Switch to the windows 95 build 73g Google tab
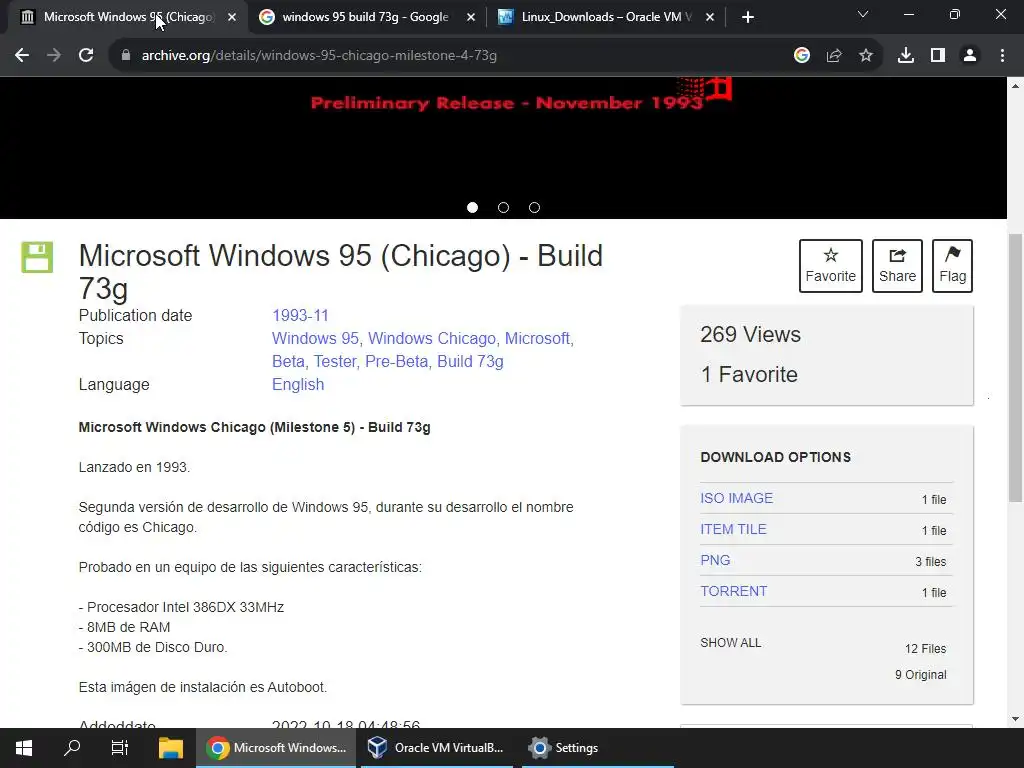This screenshot has width=1024, height=768. [366, 17]
